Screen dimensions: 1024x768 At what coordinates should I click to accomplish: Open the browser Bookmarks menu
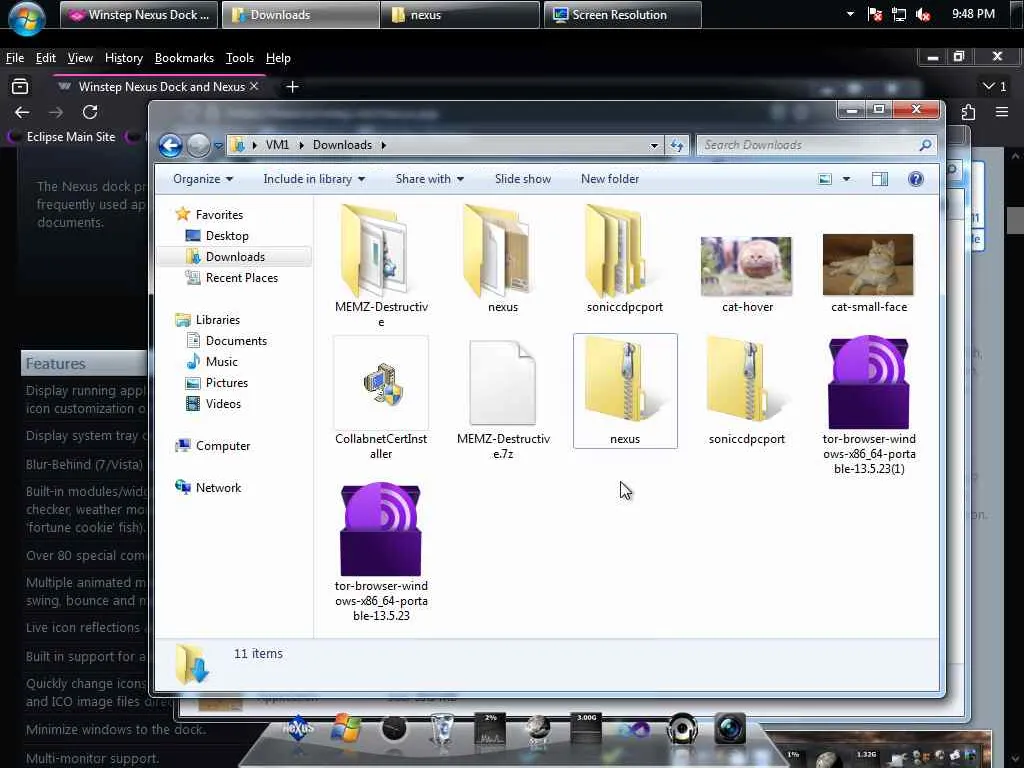184,58
